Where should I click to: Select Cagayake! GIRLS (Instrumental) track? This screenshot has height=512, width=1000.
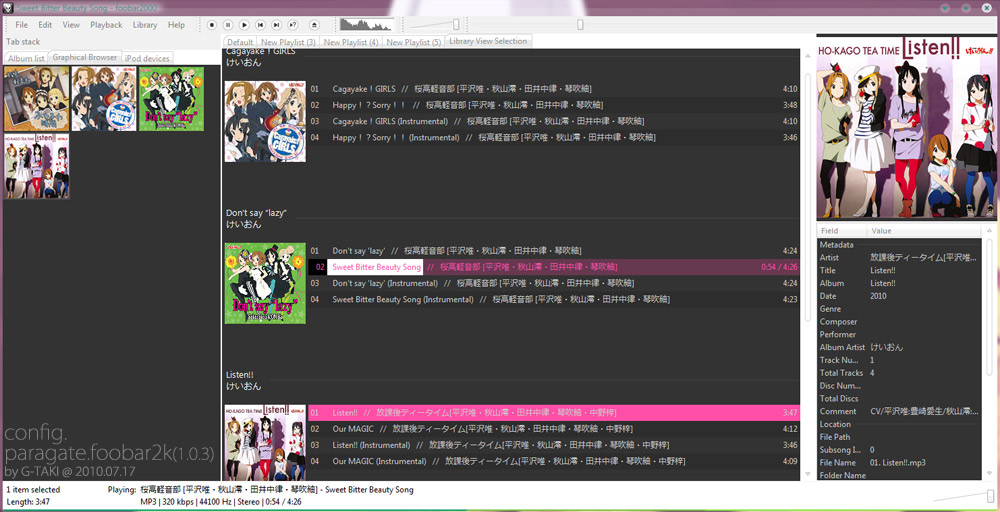(x=554, y=121)
